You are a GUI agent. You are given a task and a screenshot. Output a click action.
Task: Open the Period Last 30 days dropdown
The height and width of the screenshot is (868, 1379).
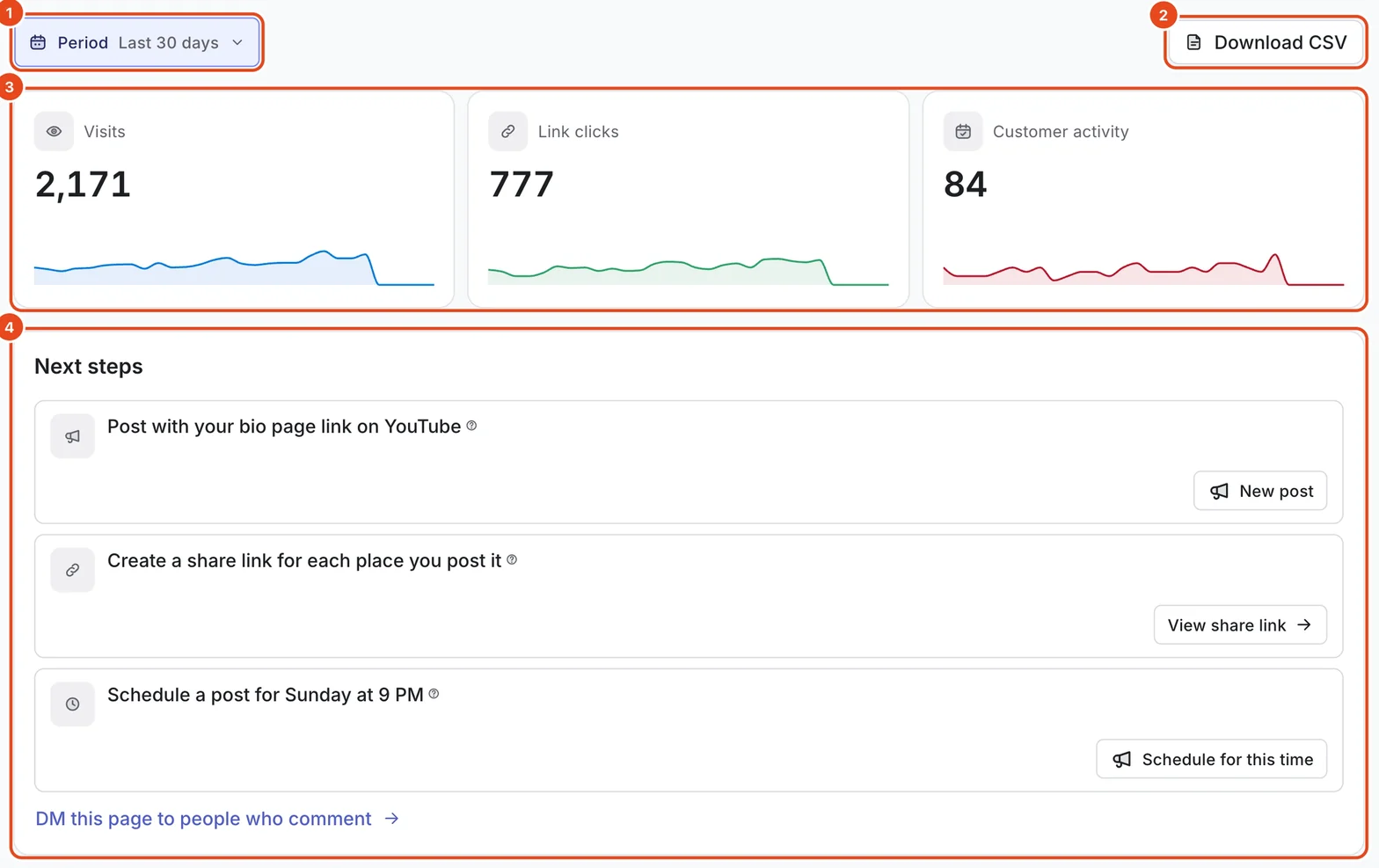[x=137, y=42]
